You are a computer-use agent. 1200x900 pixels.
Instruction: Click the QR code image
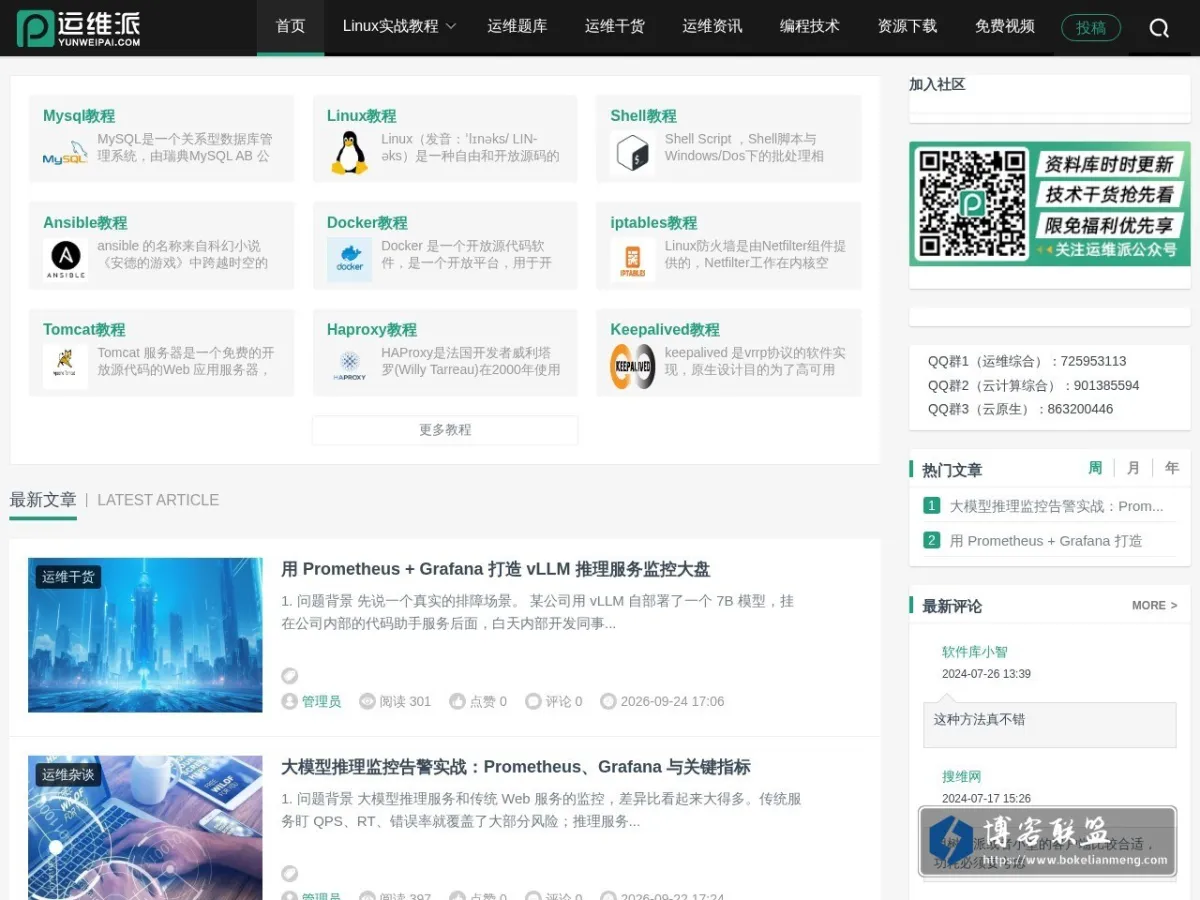(x=972, y=204)
